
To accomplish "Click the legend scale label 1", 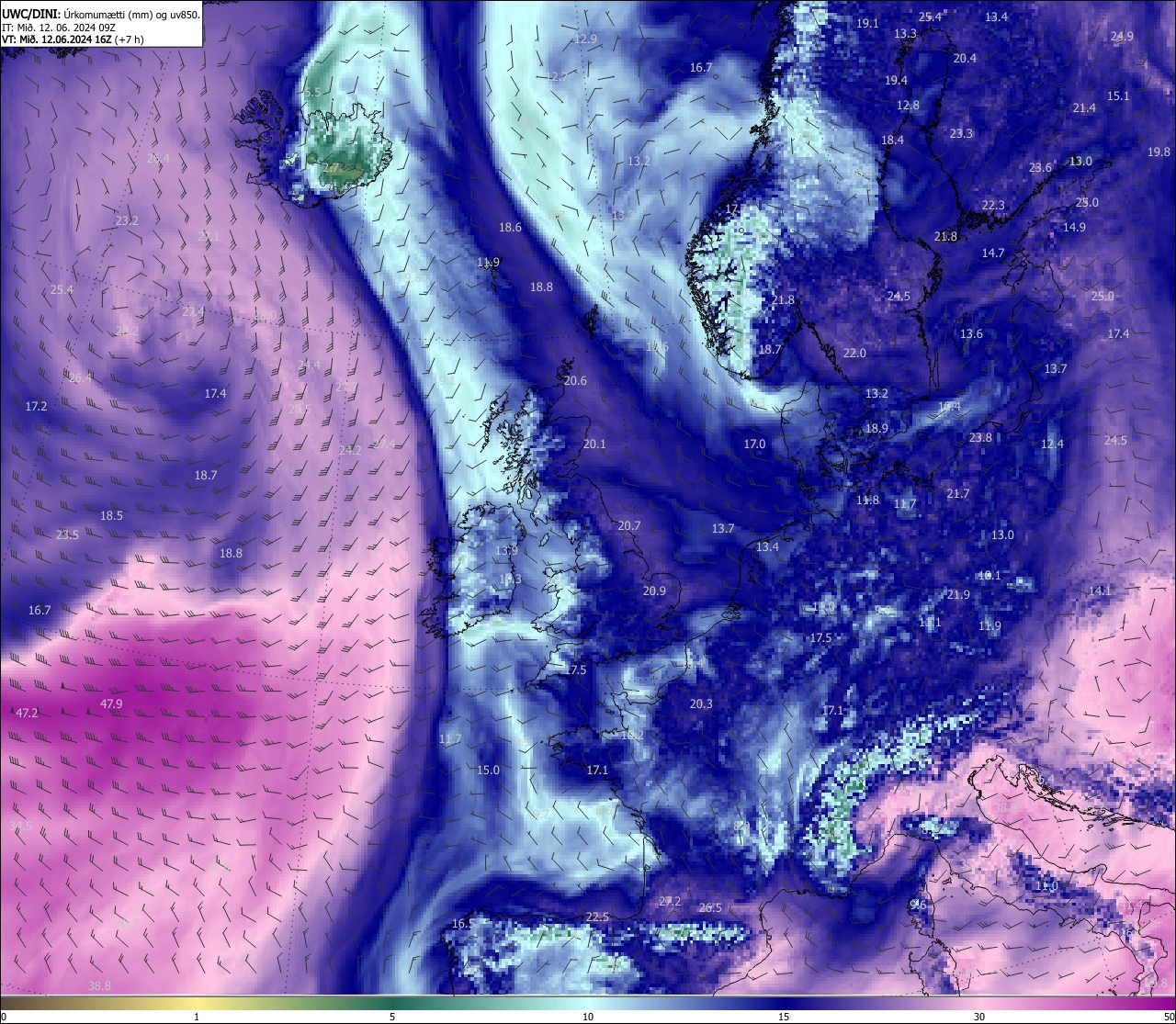I will (x=197, y=1017).
